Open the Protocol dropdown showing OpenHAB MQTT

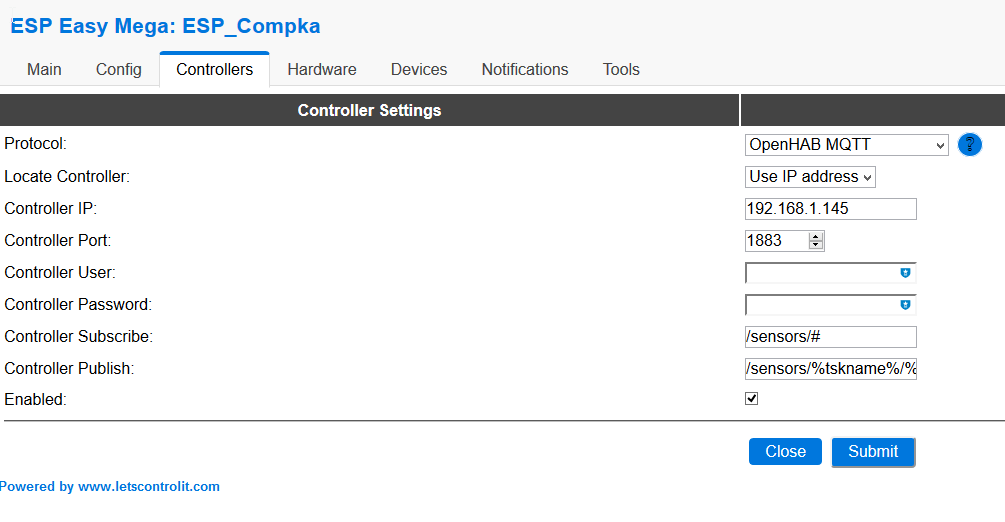(846, 145)
